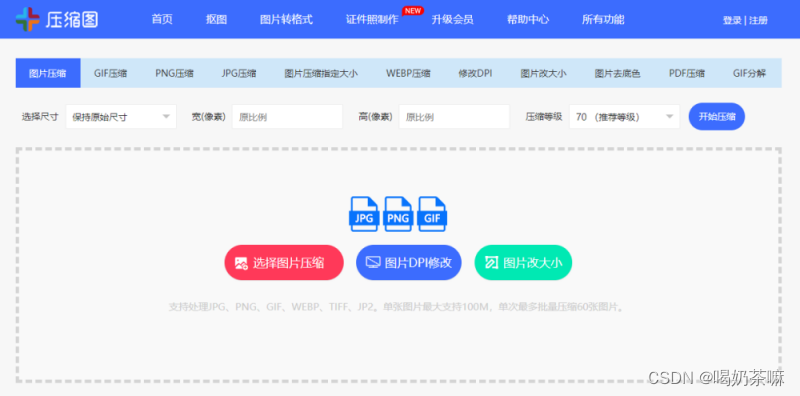
Task: Open the 压缩等级 dropdown showing 70
Action: pyautogui.click(x=624, y=117)
